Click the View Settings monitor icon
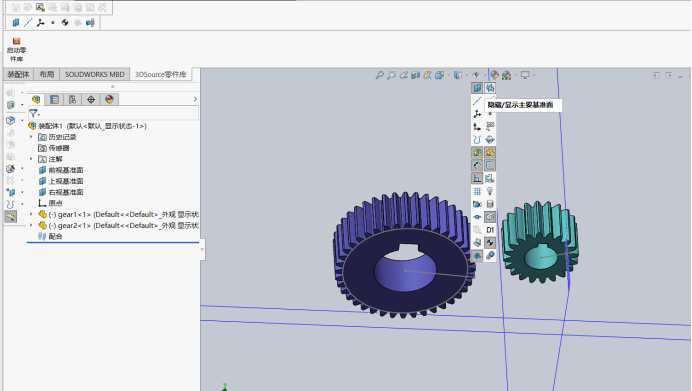692x391 pixels. [525, 75]
